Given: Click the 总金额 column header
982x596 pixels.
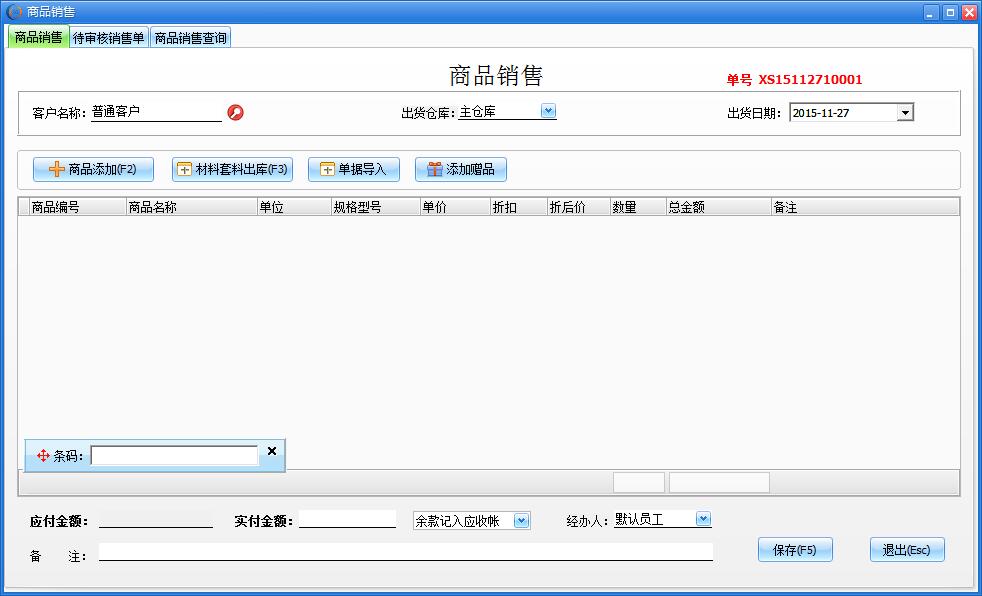Looking at the screenshot, I should click(719, 207).
